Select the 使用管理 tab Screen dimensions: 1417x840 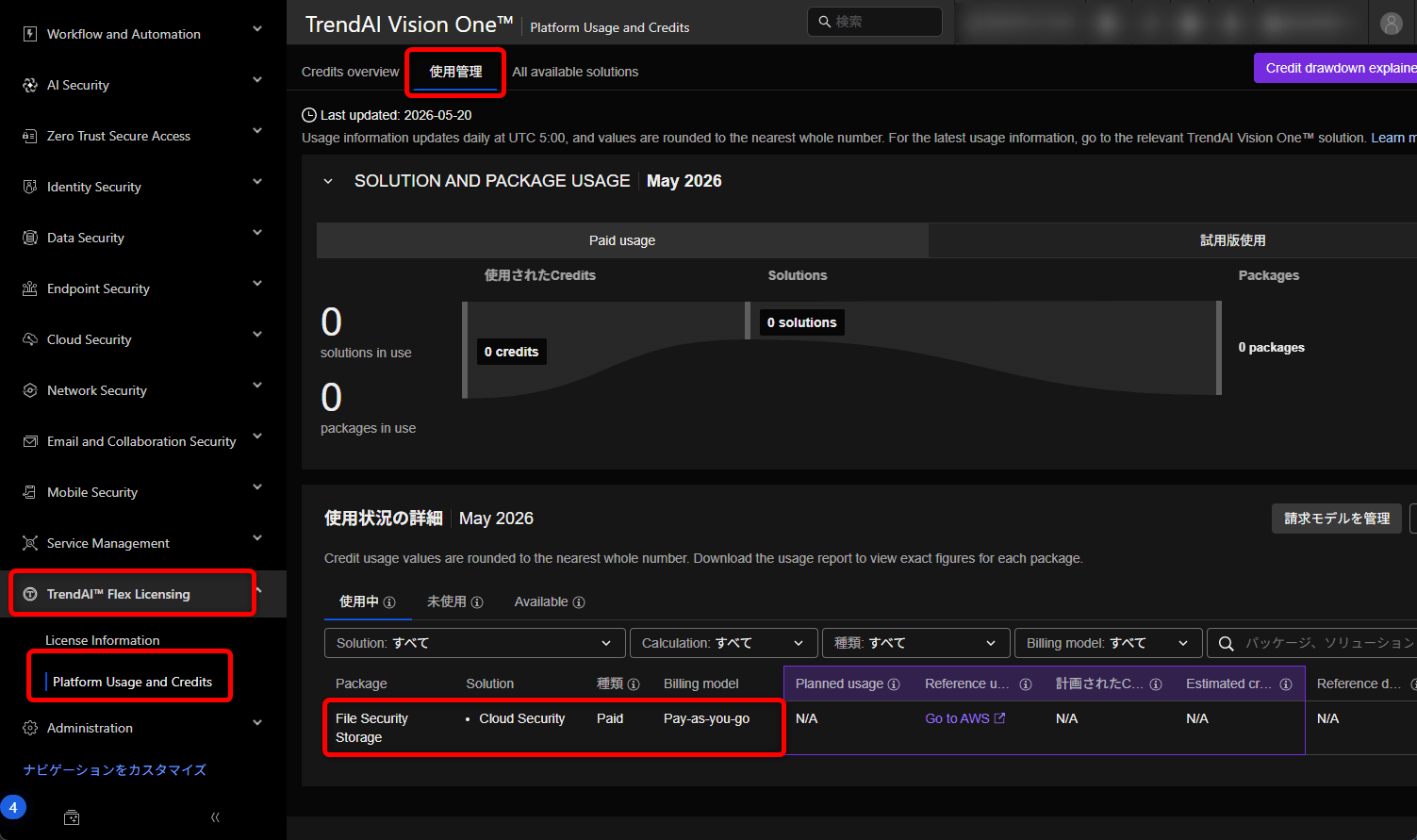(x=456, y=72)
